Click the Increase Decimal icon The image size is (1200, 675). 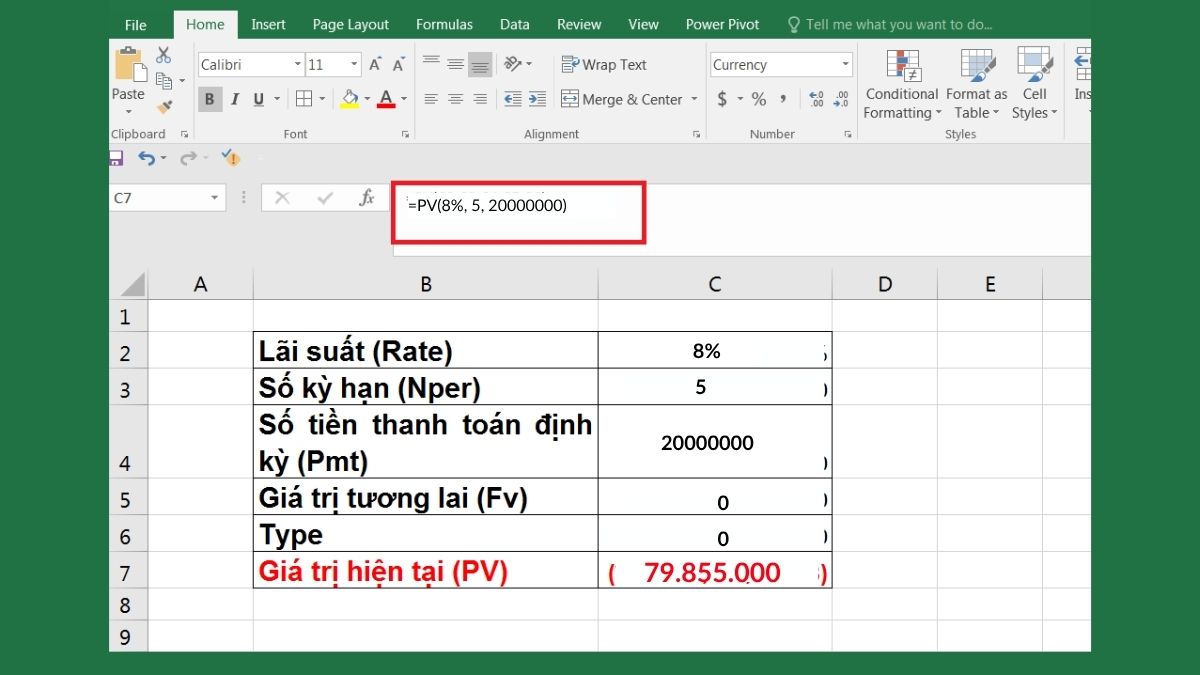tap(816, 99)
